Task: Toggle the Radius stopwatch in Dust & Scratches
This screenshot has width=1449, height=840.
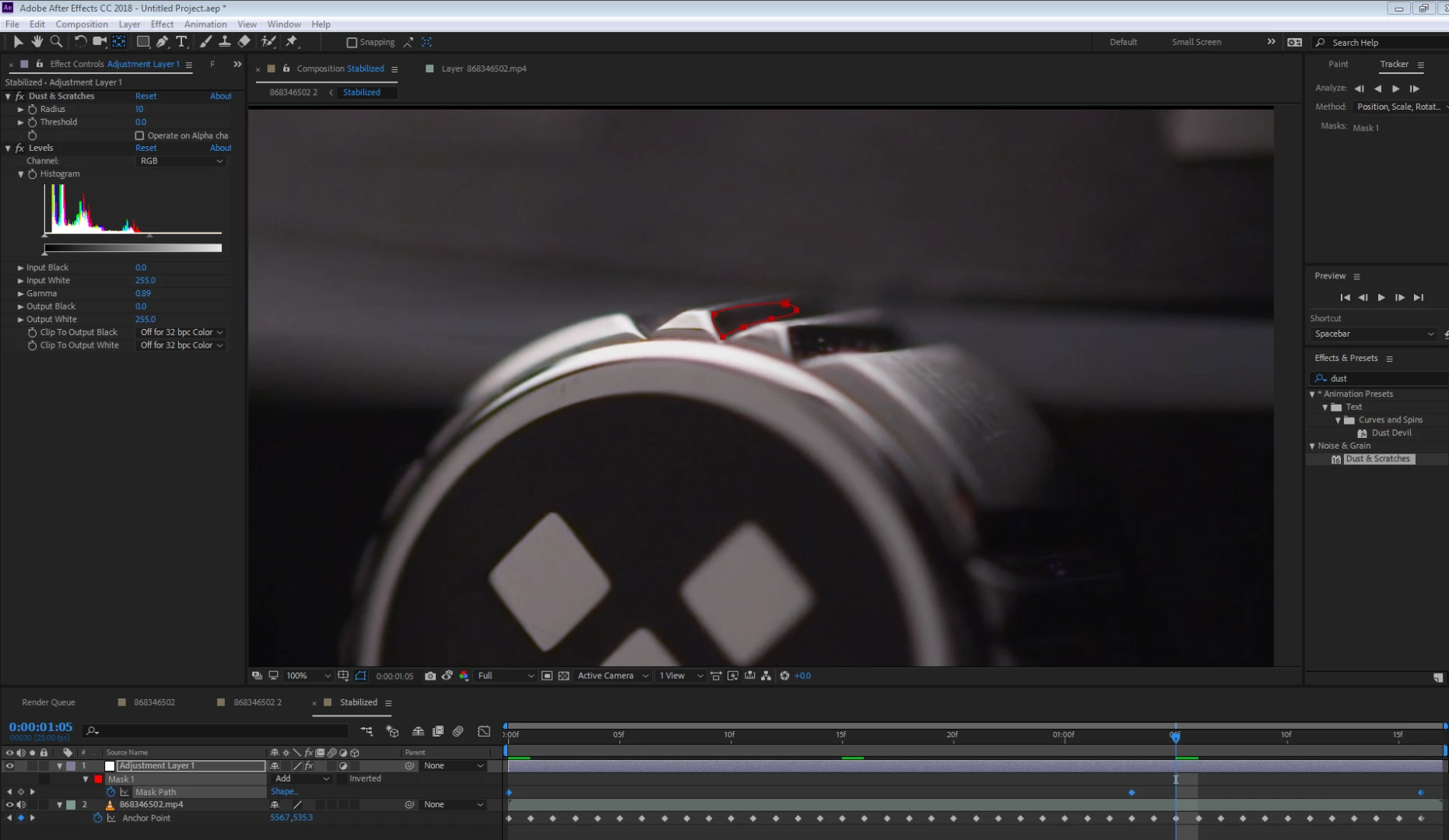Action: point(33,110)
